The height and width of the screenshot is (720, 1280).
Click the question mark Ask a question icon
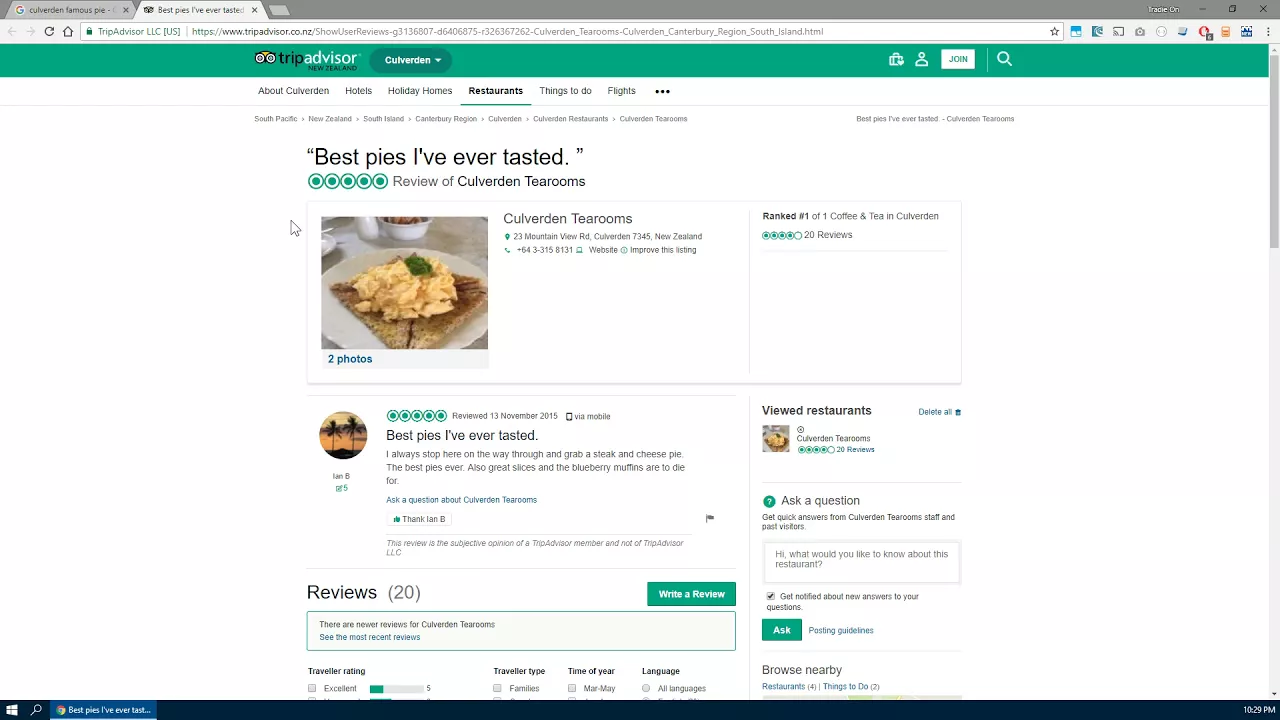(769, 501)
